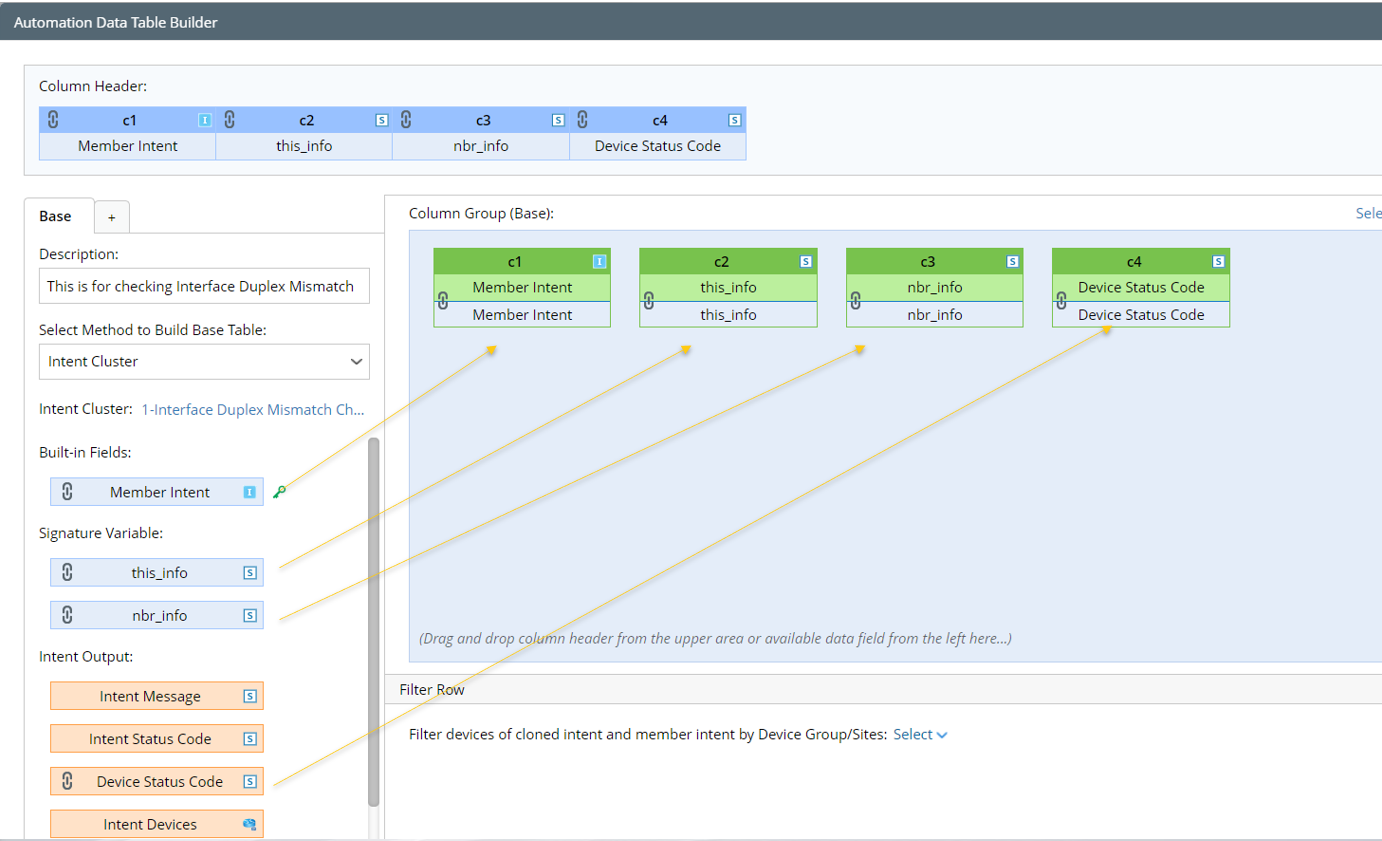Select the Intent Message output field

tap(150, 696)
